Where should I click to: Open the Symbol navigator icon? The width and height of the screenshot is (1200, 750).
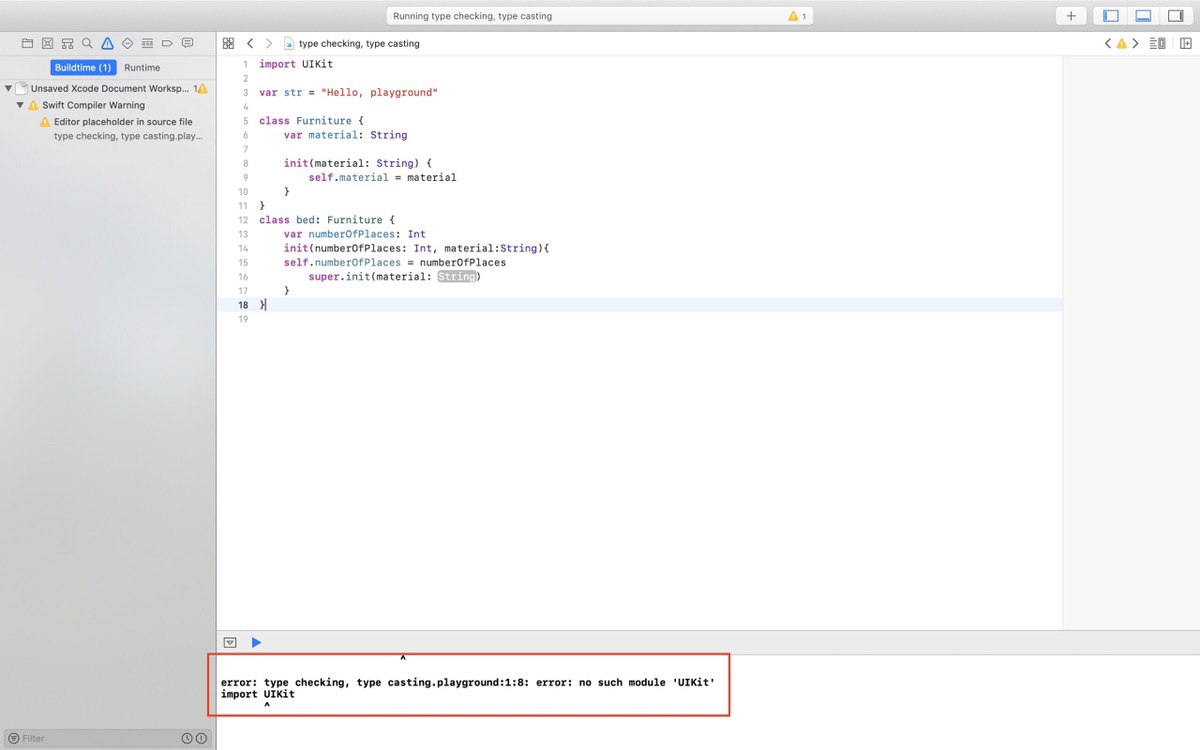tap(67, 43)
